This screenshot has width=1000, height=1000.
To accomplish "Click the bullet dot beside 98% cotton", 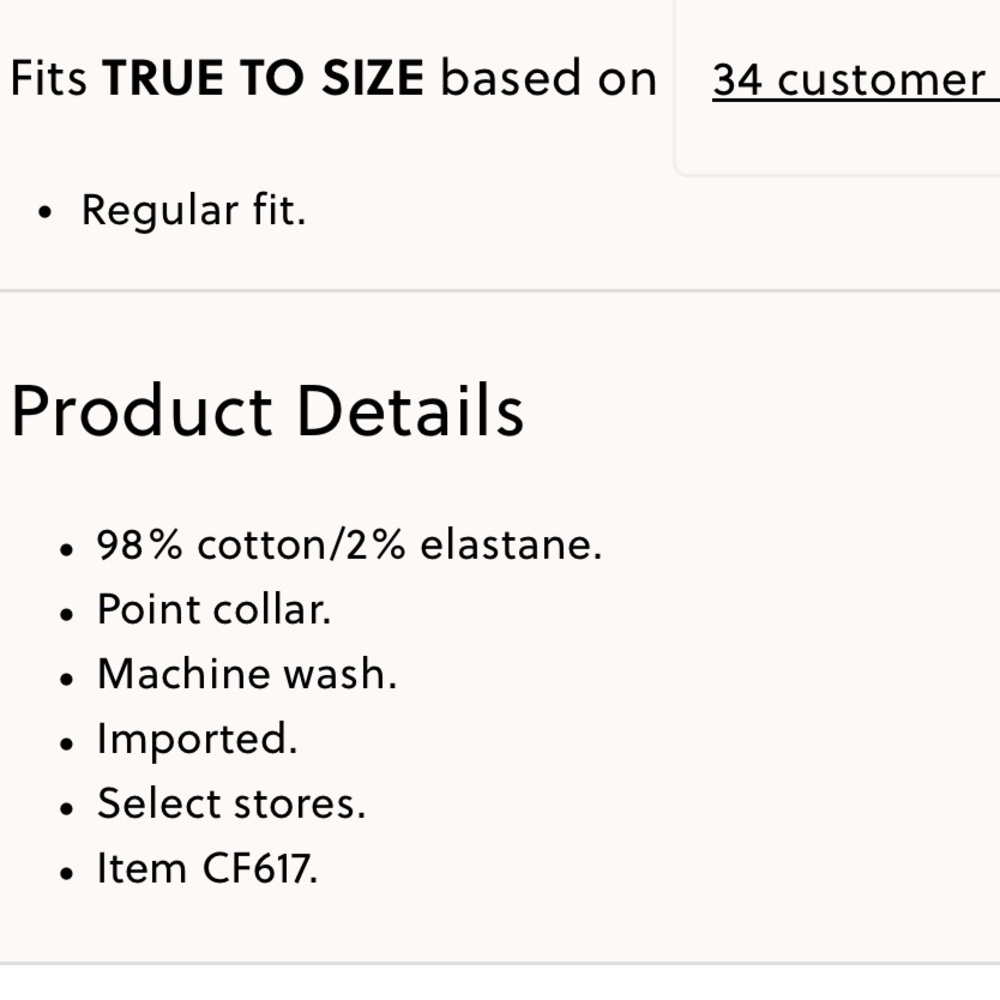I will click(x=66, y=550).
